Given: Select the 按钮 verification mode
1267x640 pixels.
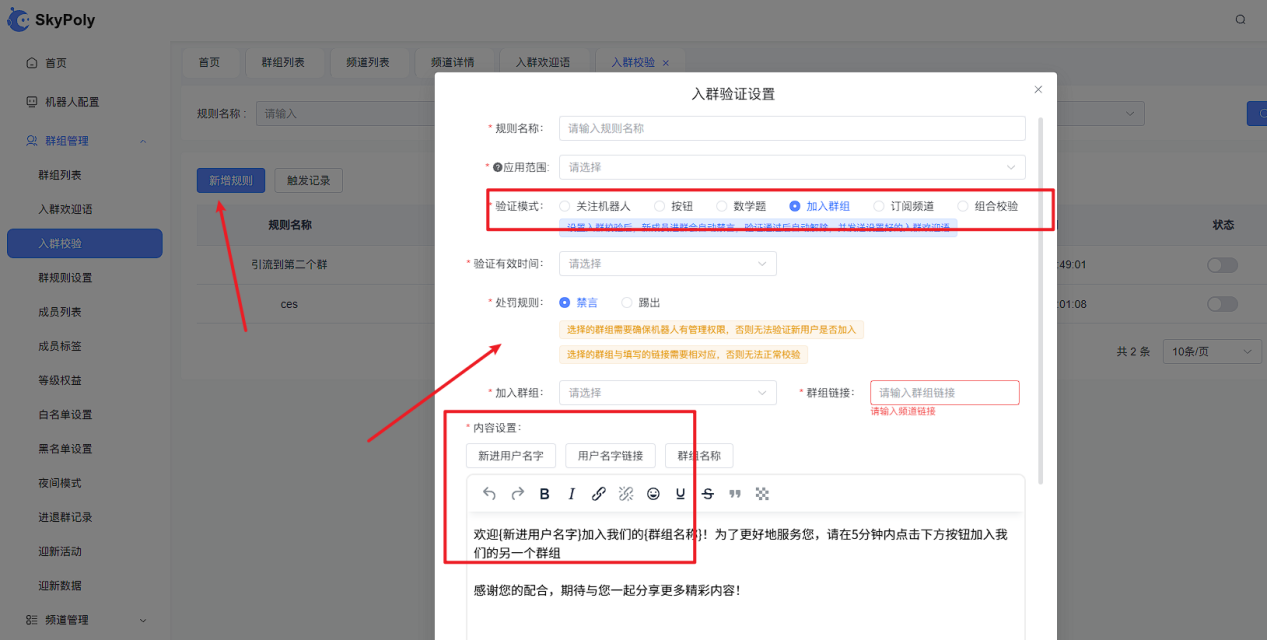Looking at the screenshot, I should tap(672, 206).
